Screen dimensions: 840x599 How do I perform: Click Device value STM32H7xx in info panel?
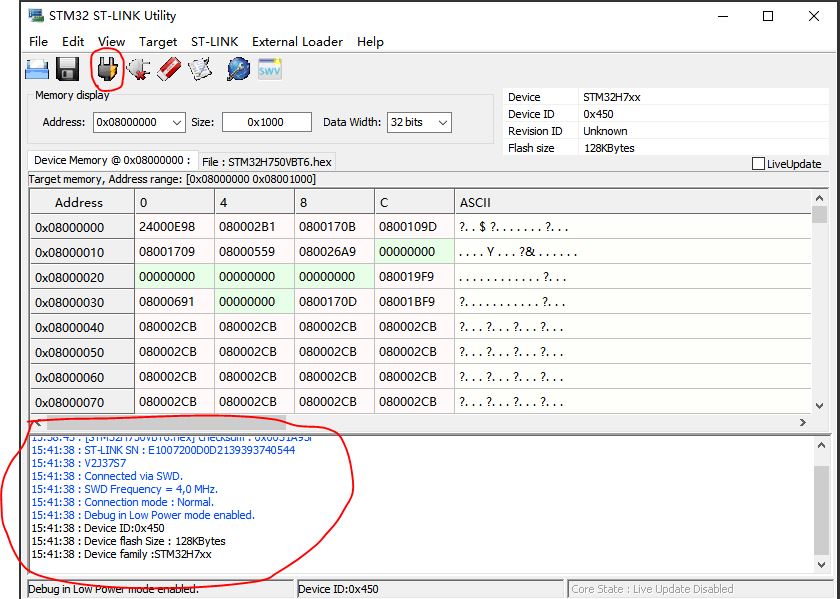[x=611, y=98]
